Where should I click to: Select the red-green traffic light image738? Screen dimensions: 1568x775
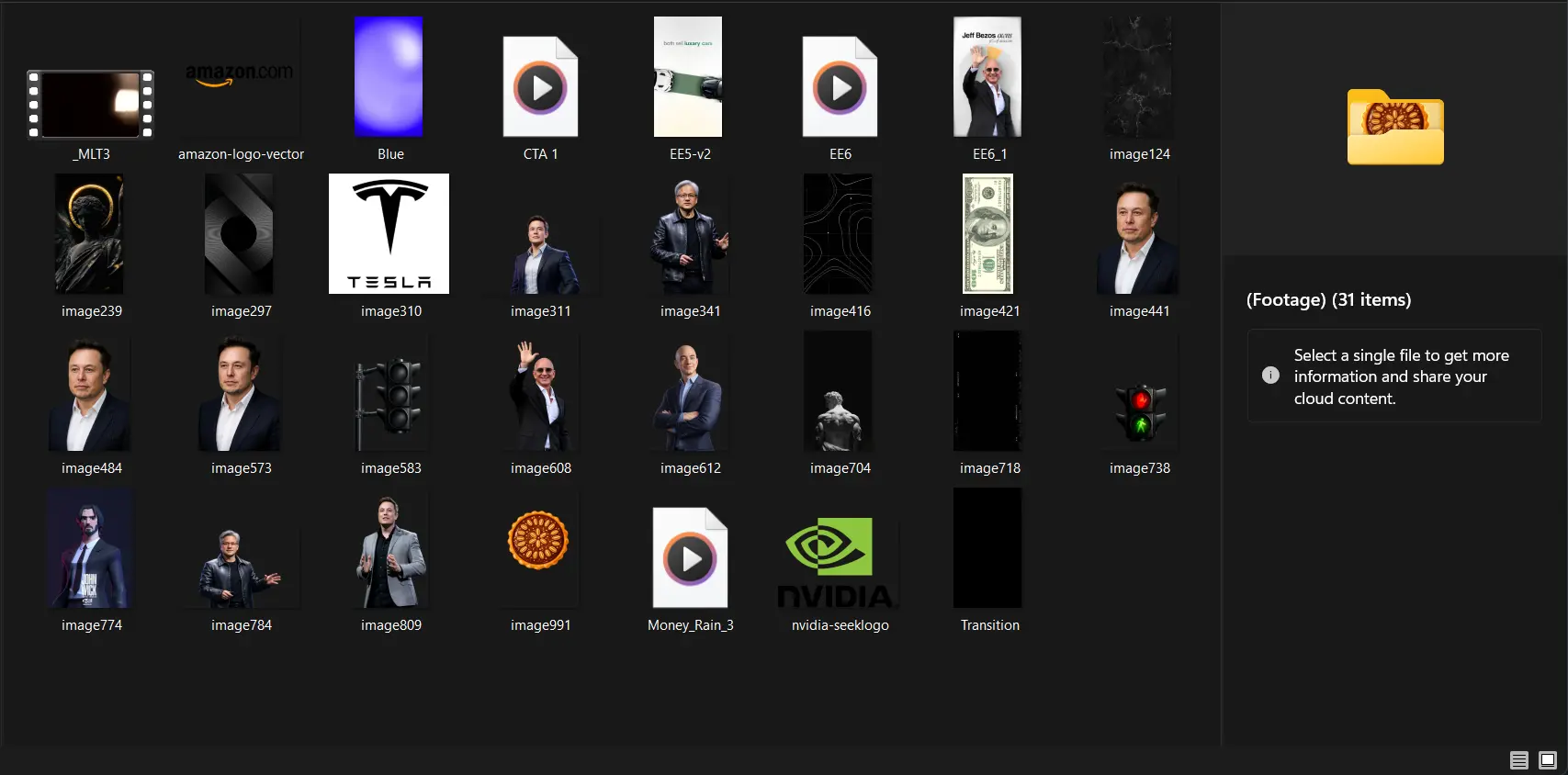point(1139,412)
